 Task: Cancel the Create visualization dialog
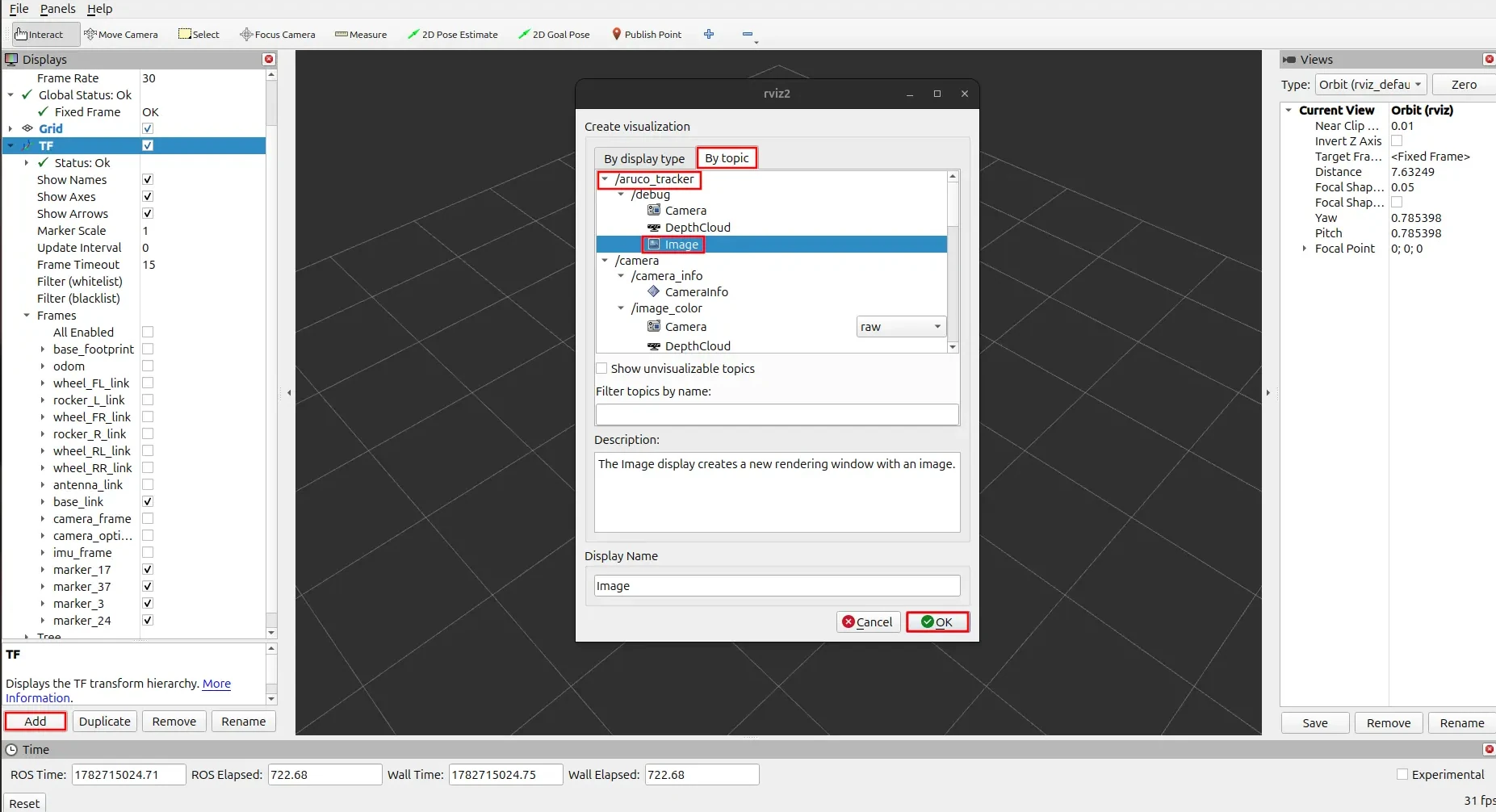[x=868, y=622]
